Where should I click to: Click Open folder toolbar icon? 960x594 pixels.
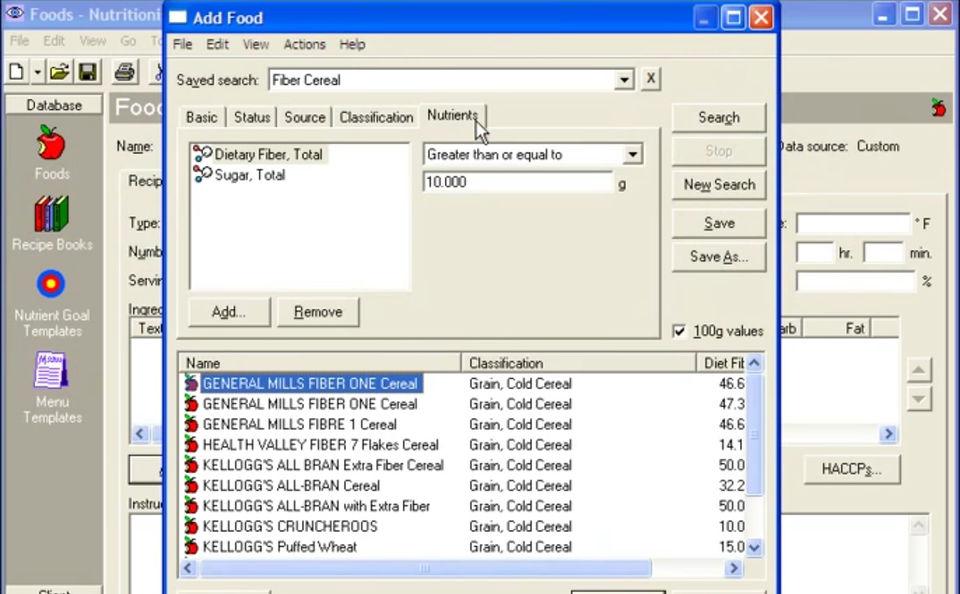[60, 72]
